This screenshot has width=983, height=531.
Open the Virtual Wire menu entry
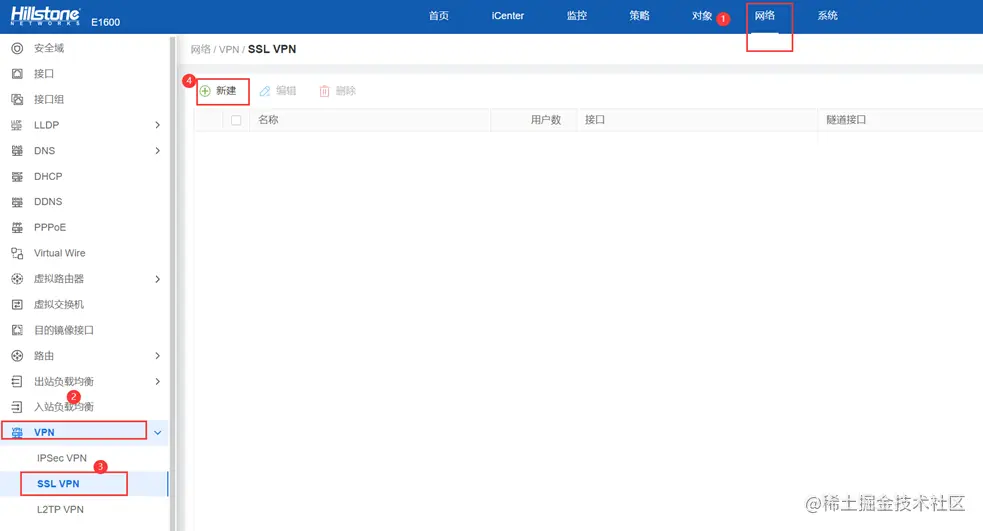click(x=60, y=253)
